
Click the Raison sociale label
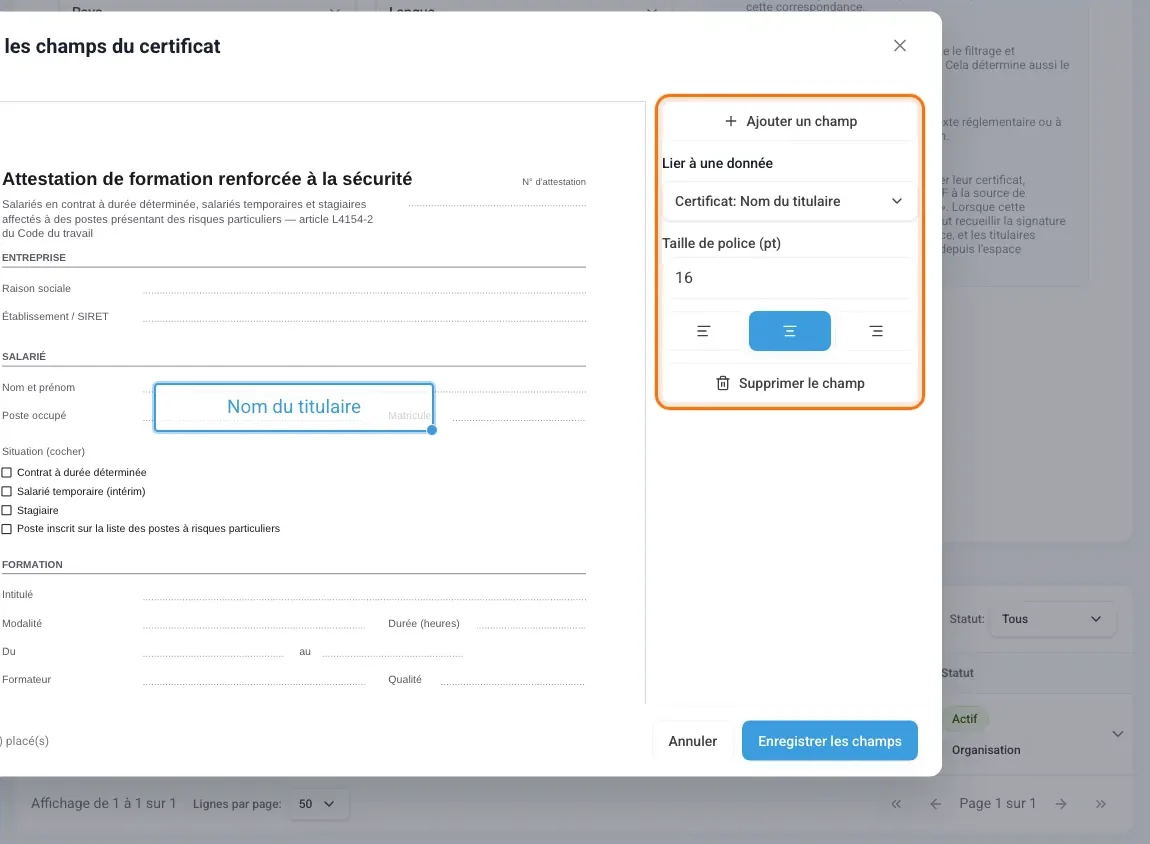pyautogui.click(x=37, y=288)
